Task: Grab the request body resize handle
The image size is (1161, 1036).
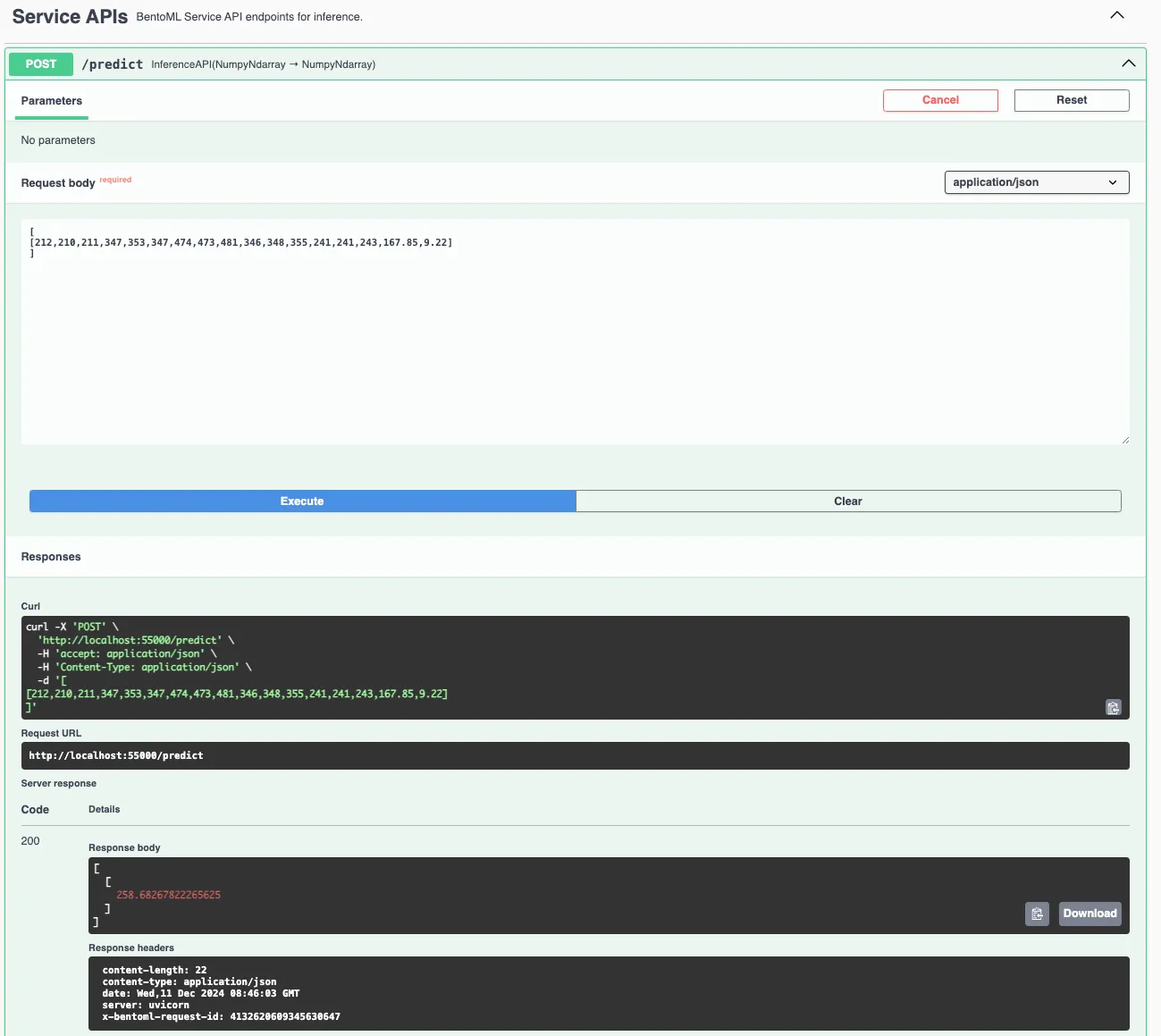Action: pos(1125,440)
